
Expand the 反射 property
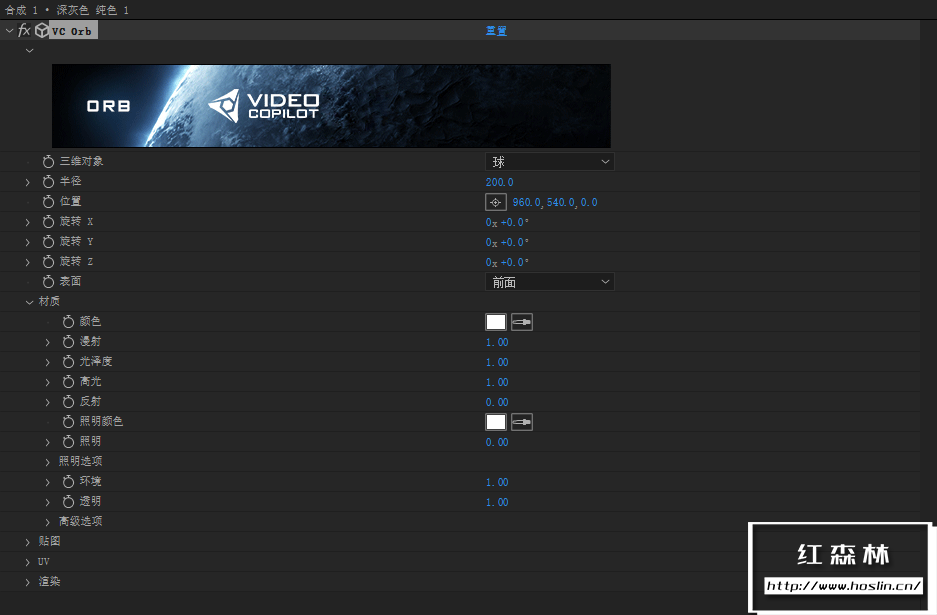point(47,402)
